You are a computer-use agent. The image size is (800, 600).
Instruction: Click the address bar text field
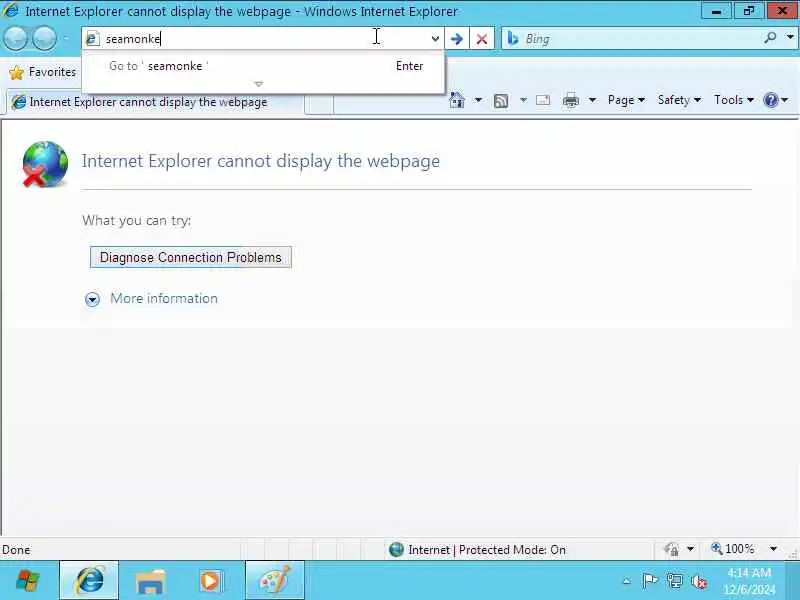(x=263, y=39)
